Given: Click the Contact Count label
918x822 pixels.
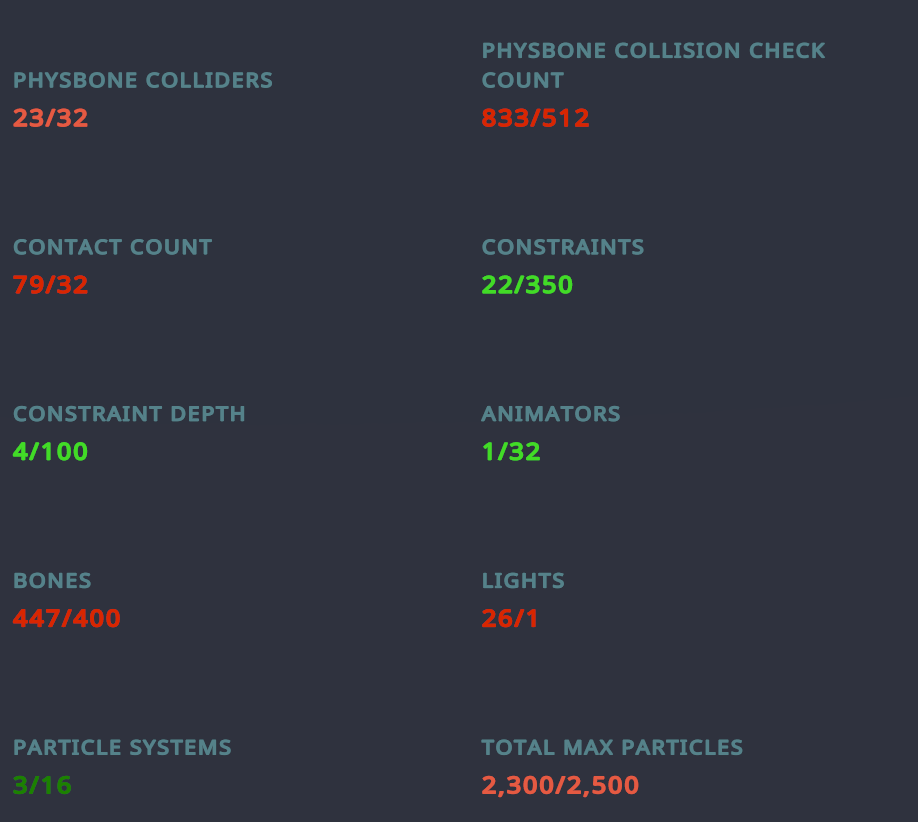Looking at the screenshot, I should click(112, 247).
